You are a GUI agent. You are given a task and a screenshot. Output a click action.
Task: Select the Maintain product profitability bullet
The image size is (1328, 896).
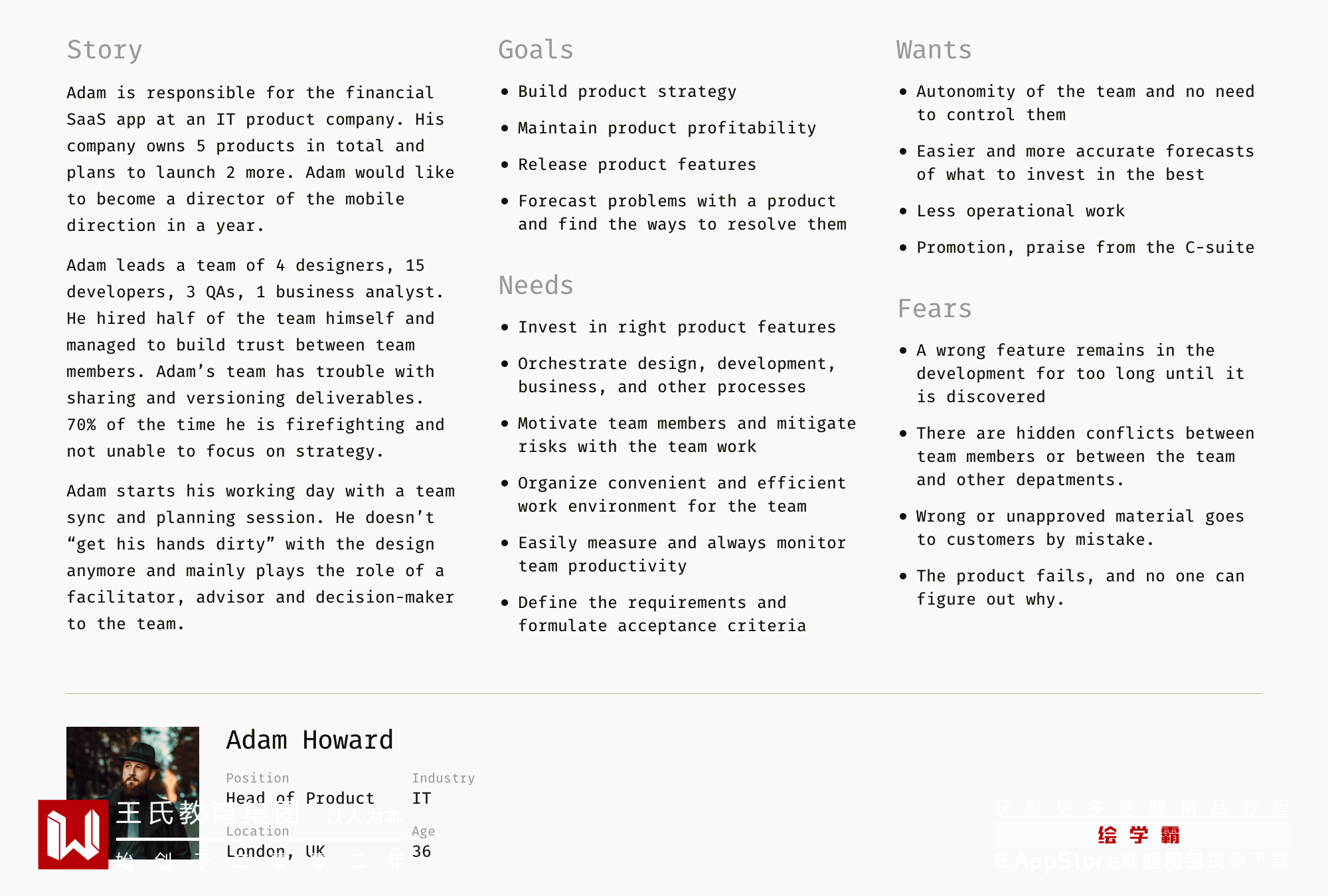(x=667, y=128)
